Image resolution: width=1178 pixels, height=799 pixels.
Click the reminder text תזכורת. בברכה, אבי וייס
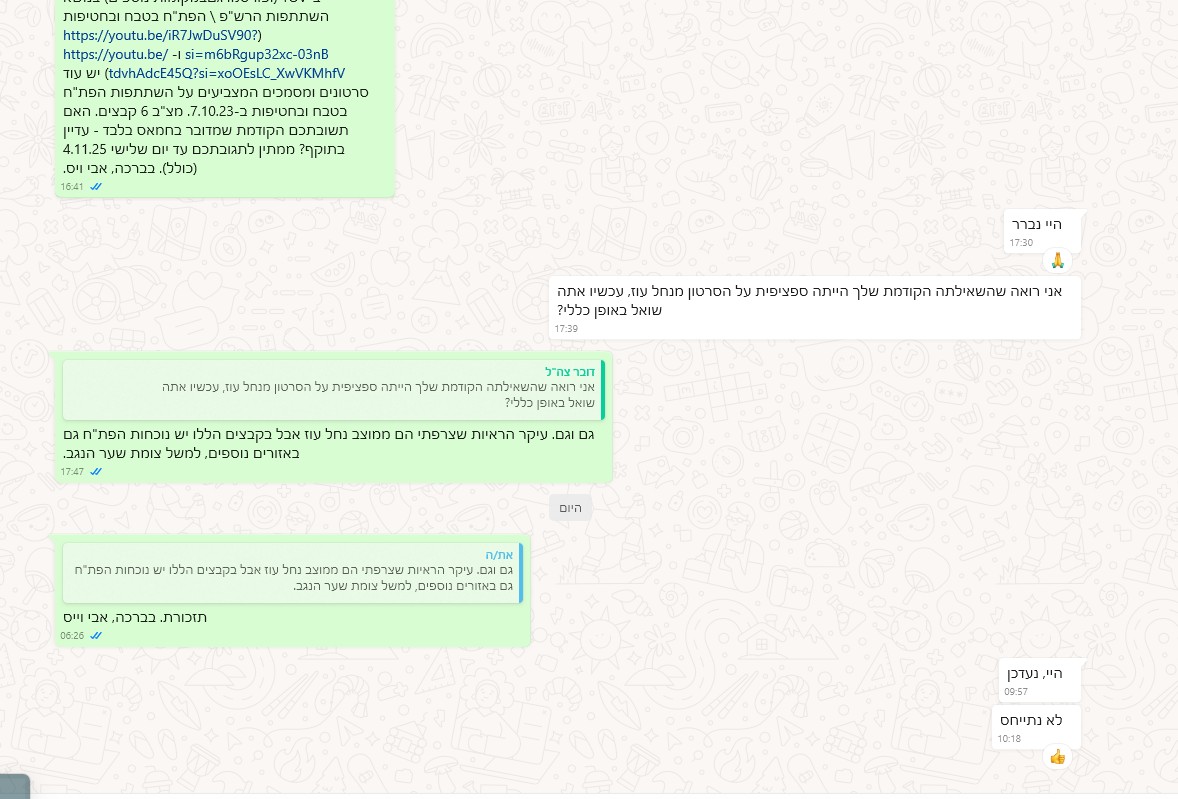coord(135,617)
